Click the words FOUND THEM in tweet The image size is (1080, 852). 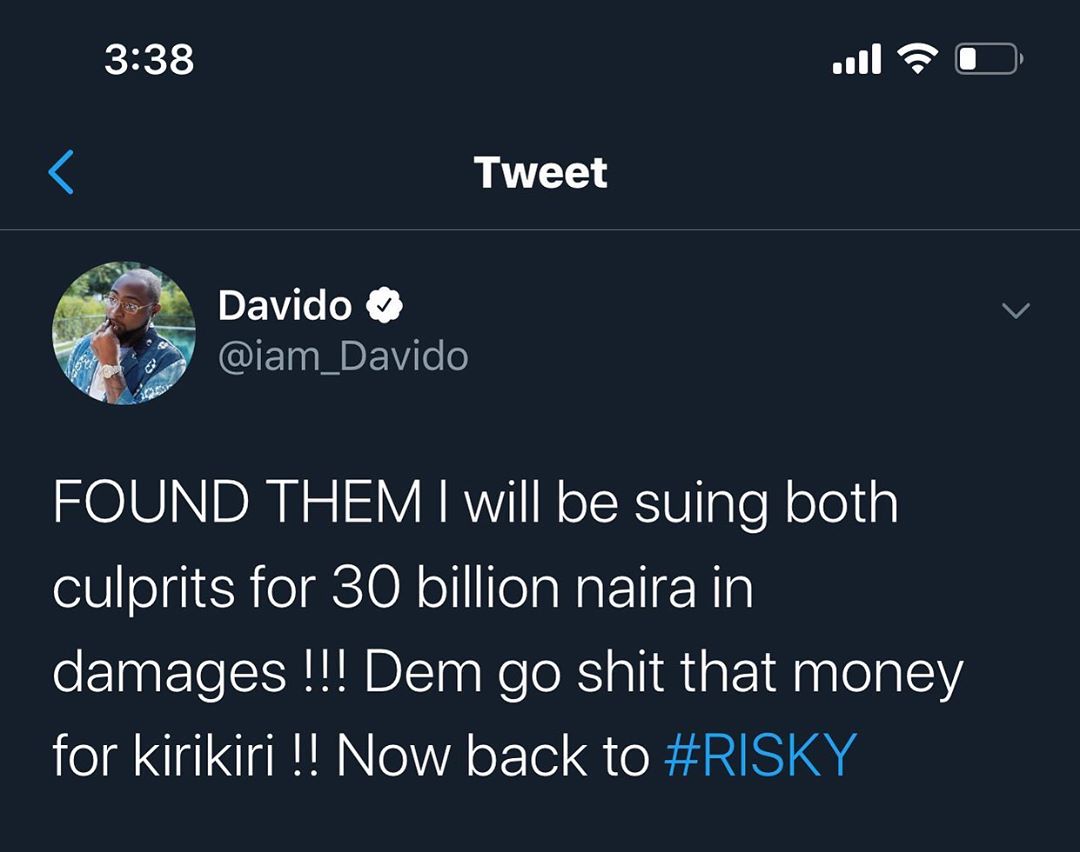(x=237, y=503)
